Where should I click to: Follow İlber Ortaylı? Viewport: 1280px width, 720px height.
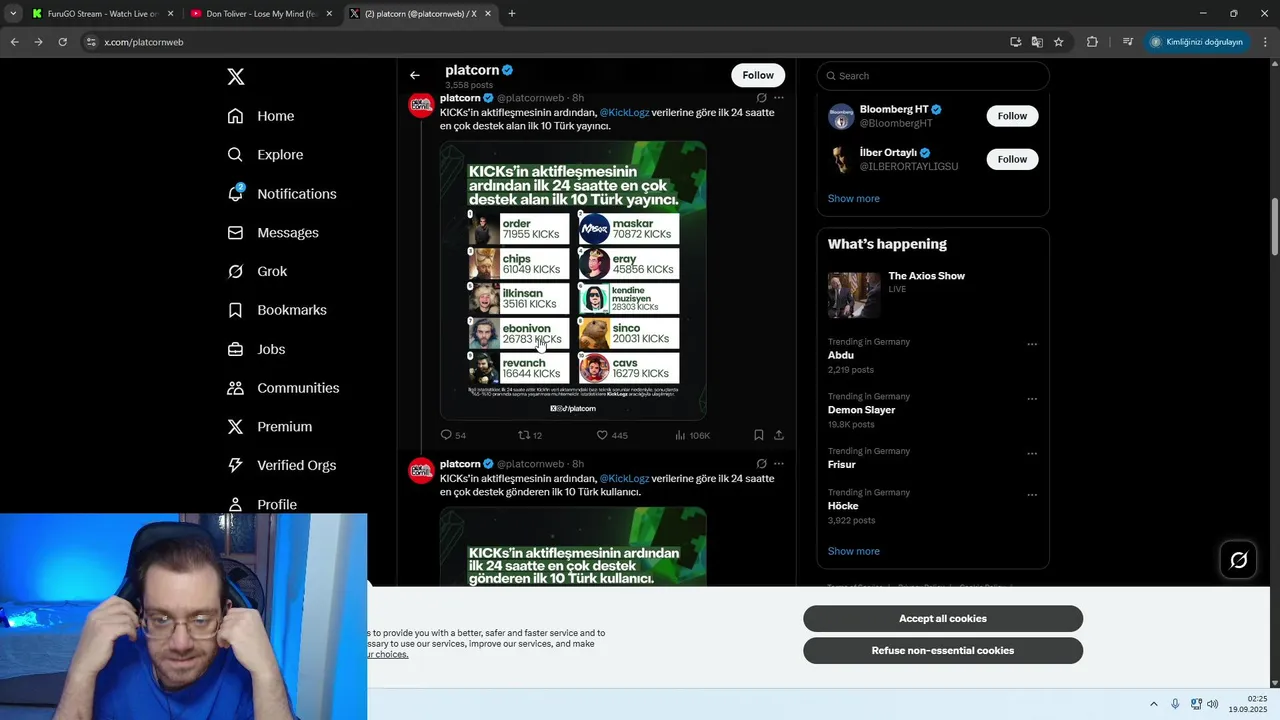pyautogui.click(x=1012, y=159)
